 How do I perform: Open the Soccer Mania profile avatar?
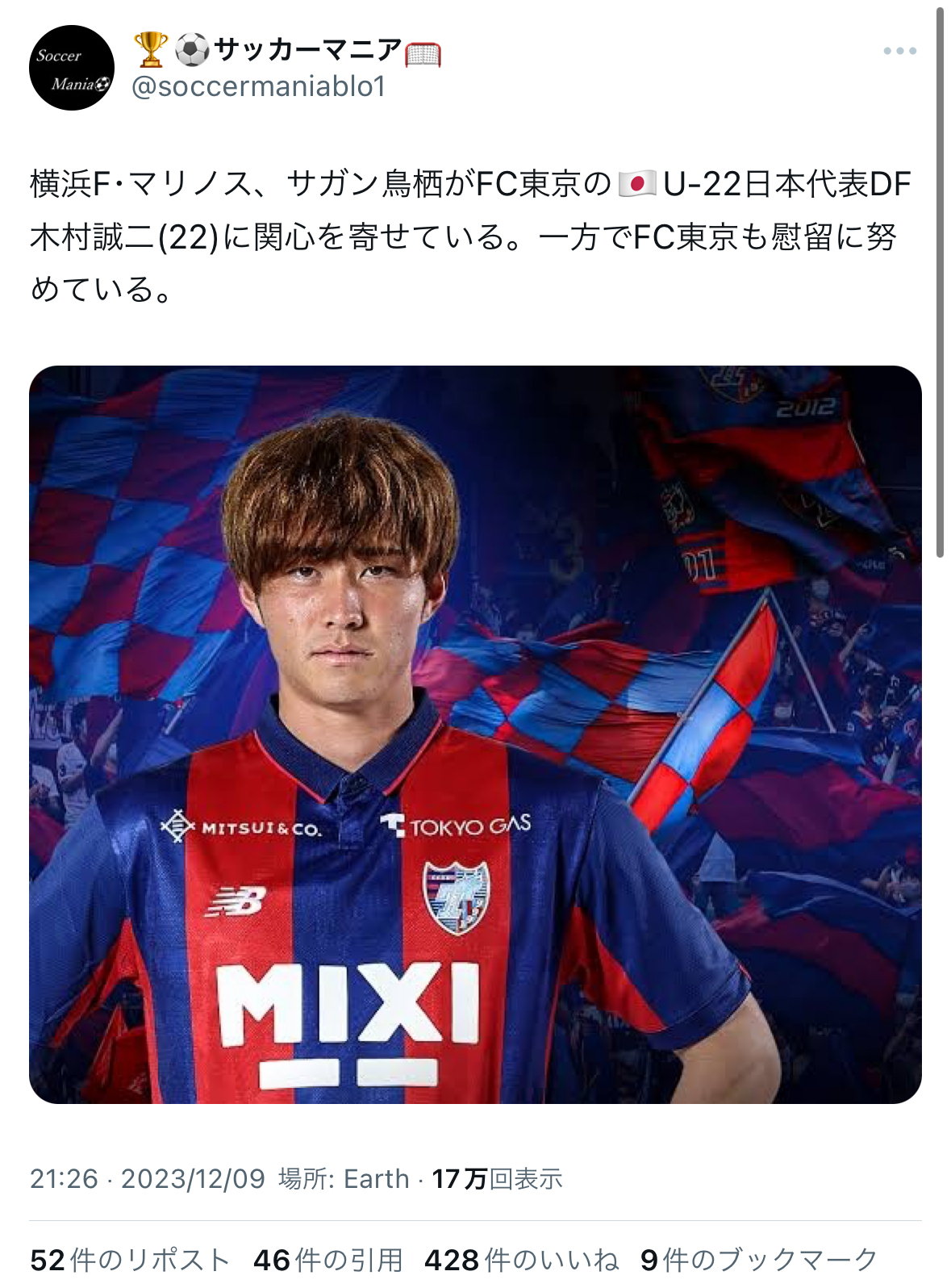71,68
